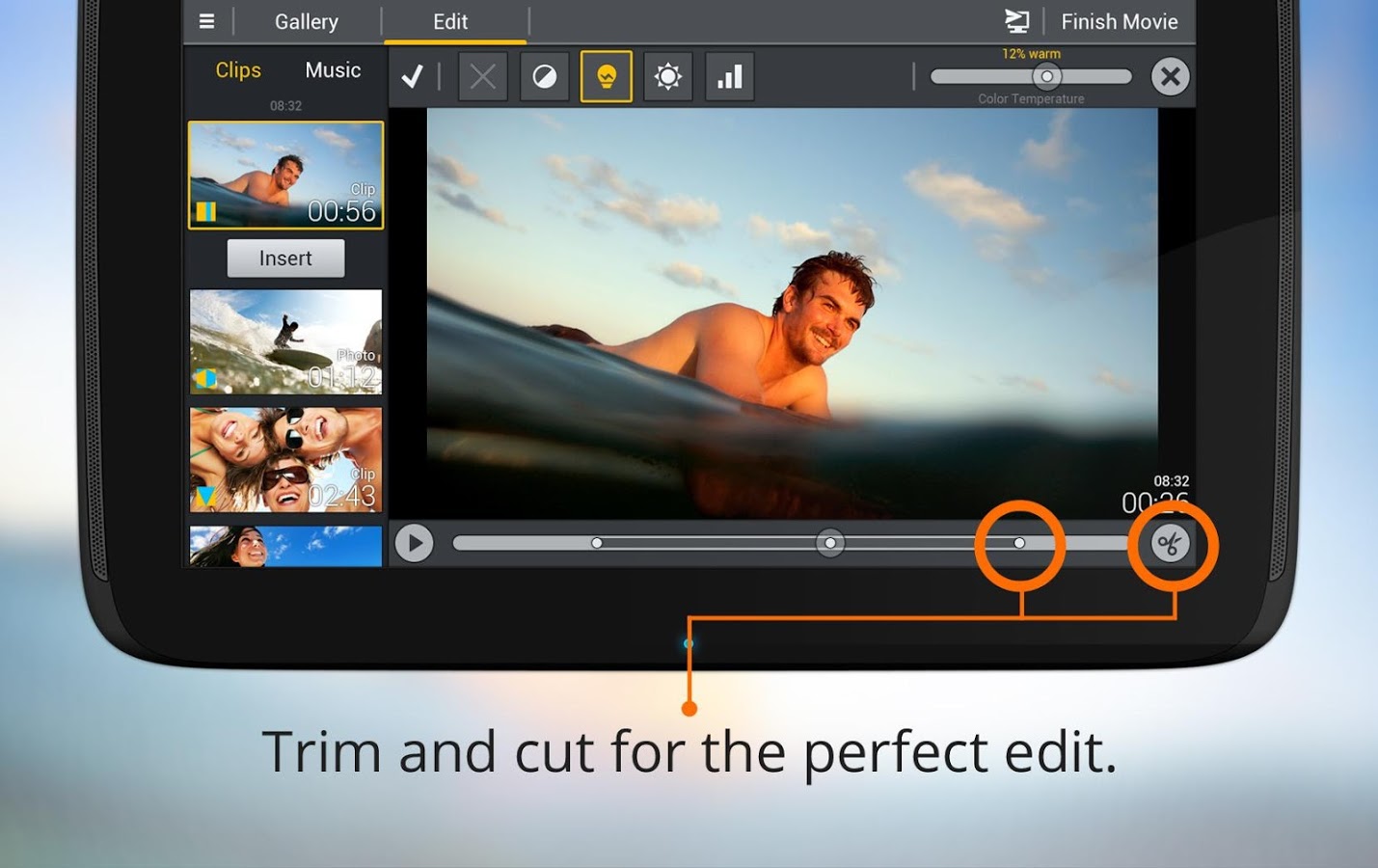Select the Edit tab
Image resolution: width=1378 pixels, height=868 pixels.
pyautogui.click(x=450, y=21)
